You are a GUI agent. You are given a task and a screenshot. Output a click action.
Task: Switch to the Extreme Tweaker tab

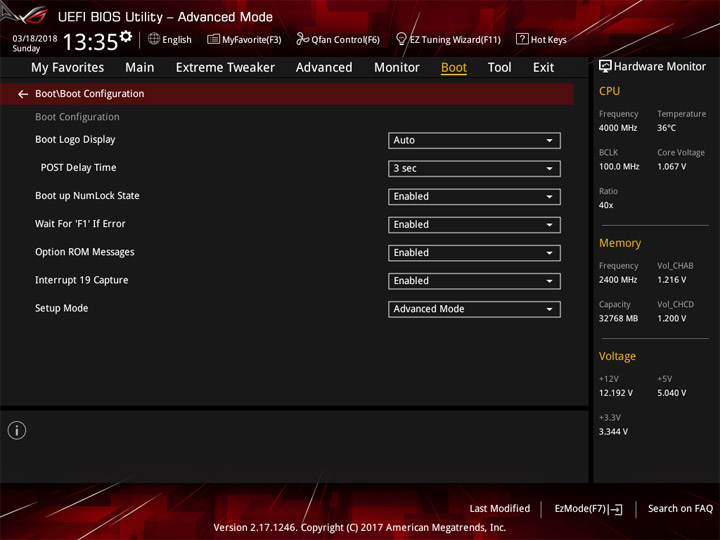tap(225, 68)
